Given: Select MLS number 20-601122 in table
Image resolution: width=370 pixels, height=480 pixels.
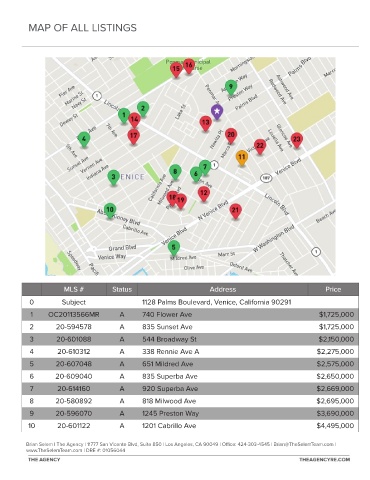Looking at the screenshot, I should click(x=74, y=426).
